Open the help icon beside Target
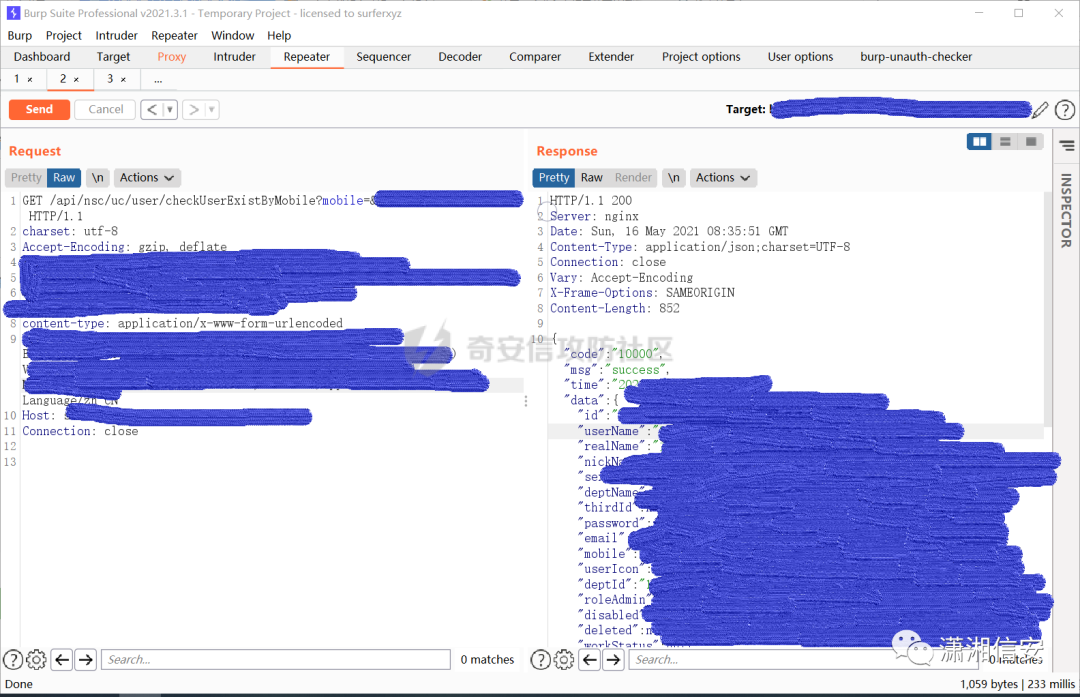The image size is (1080, 697). coord(1065,110)
